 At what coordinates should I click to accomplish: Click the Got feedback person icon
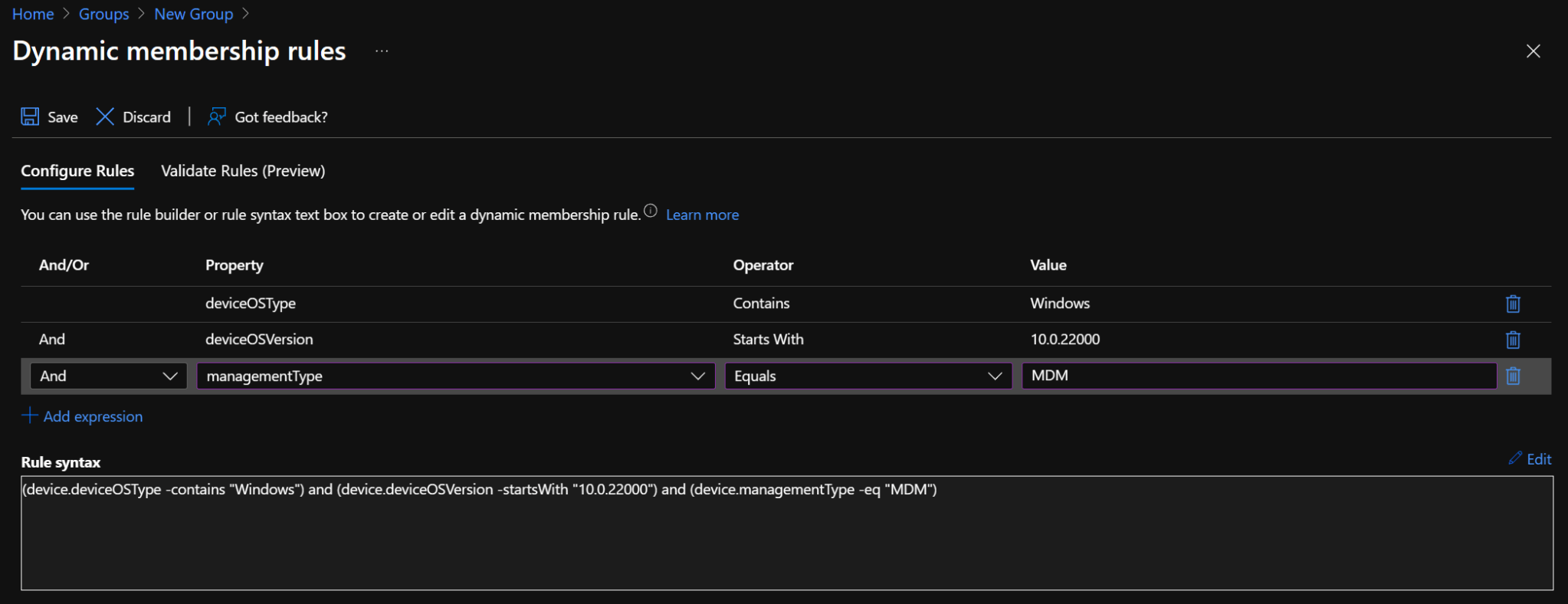coord(217,117)
